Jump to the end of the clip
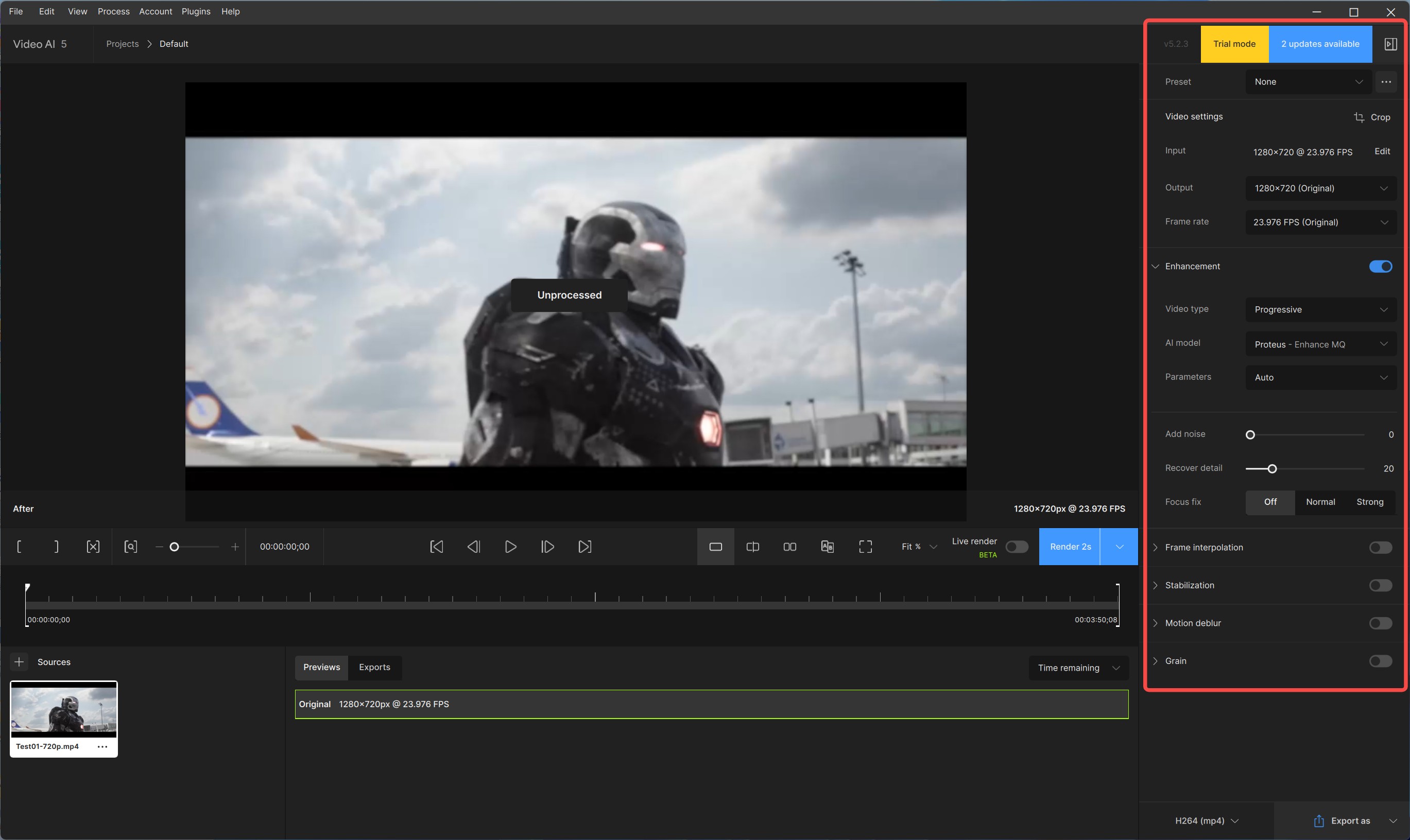The image size is (1410, 840). [x=585, y=546]
